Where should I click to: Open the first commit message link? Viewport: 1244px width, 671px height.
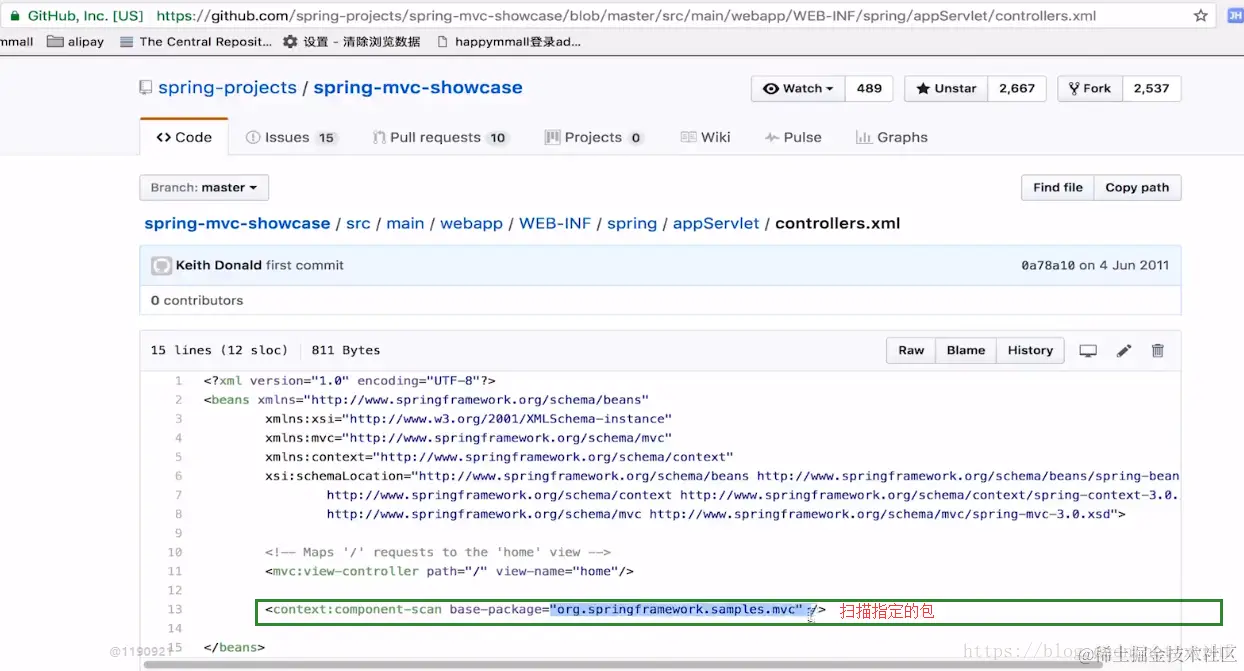pyautogui.click(x=305, y=266)
